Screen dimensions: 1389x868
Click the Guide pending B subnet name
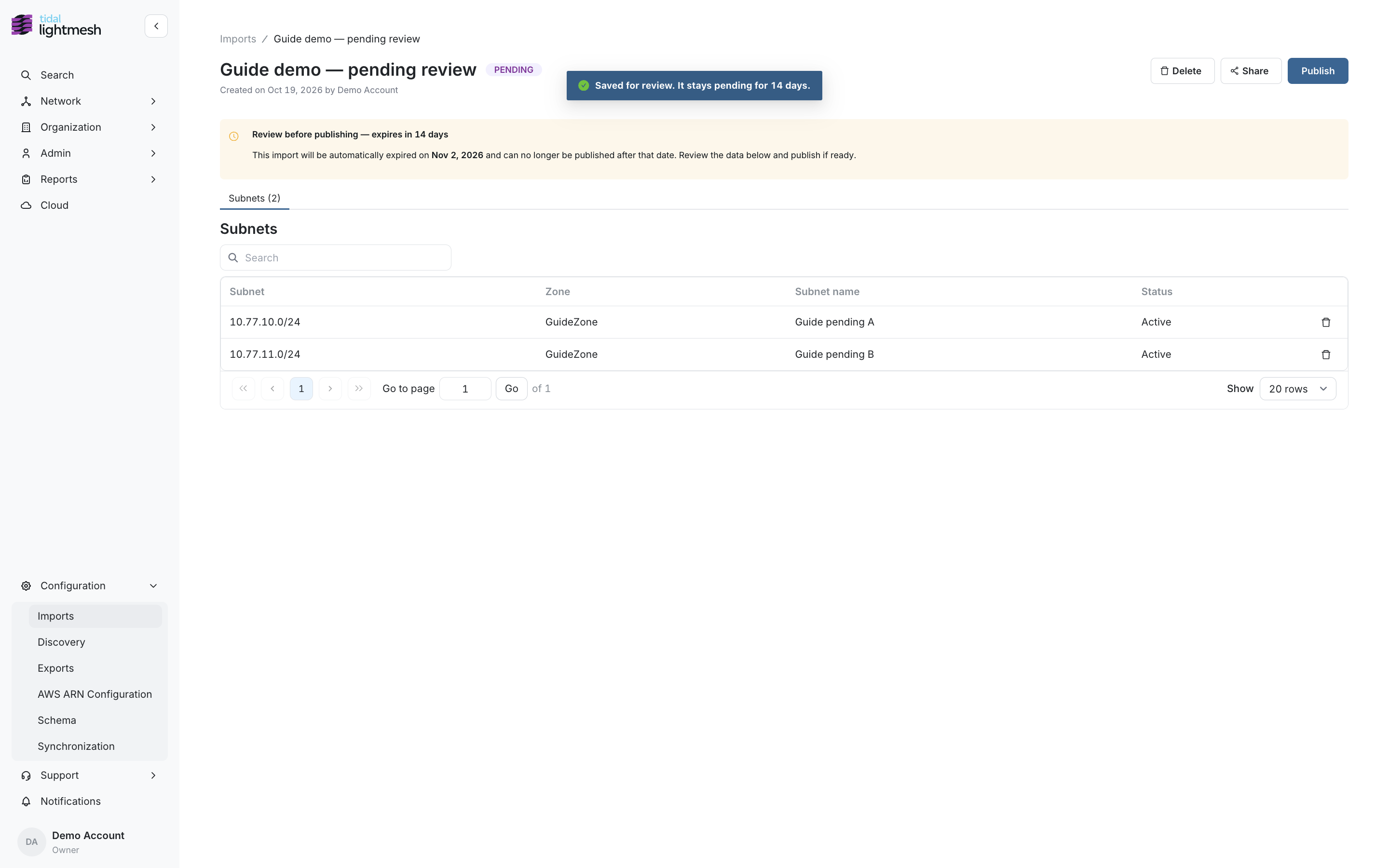pyautogui.click(x=834, y=354)
